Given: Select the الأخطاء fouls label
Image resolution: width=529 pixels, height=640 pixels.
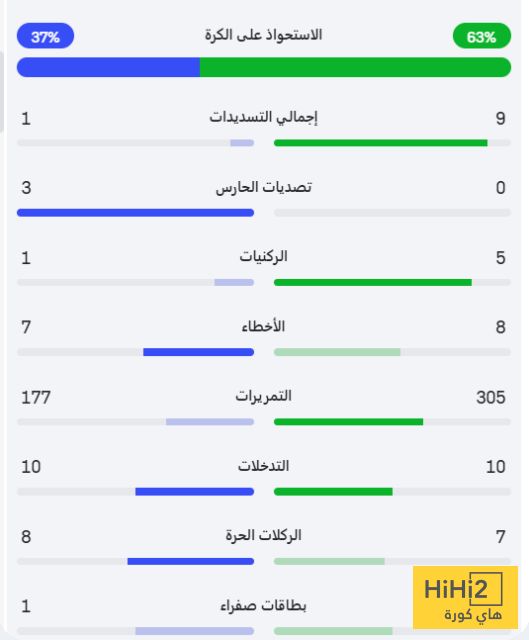Looking at the screenshot, I should click(263, 327).
